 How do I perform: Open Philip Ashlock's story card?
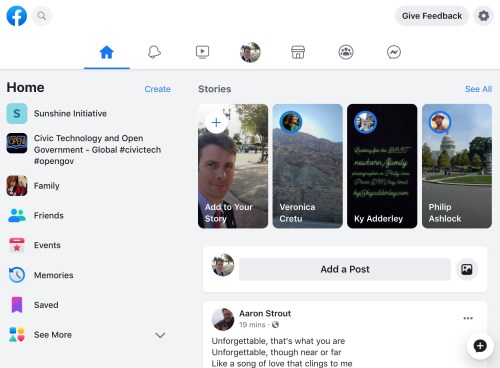(457, 166)
